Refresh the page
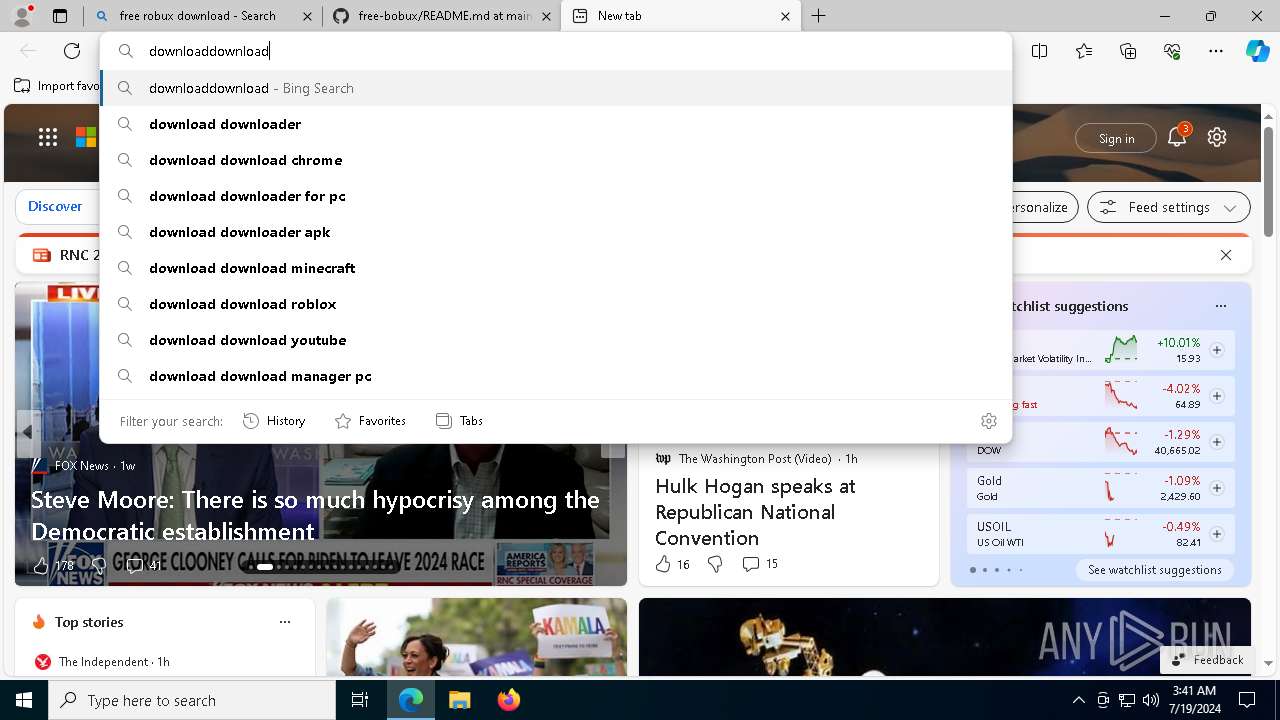This screenshot has height=720, width=1280. (72, 51)
